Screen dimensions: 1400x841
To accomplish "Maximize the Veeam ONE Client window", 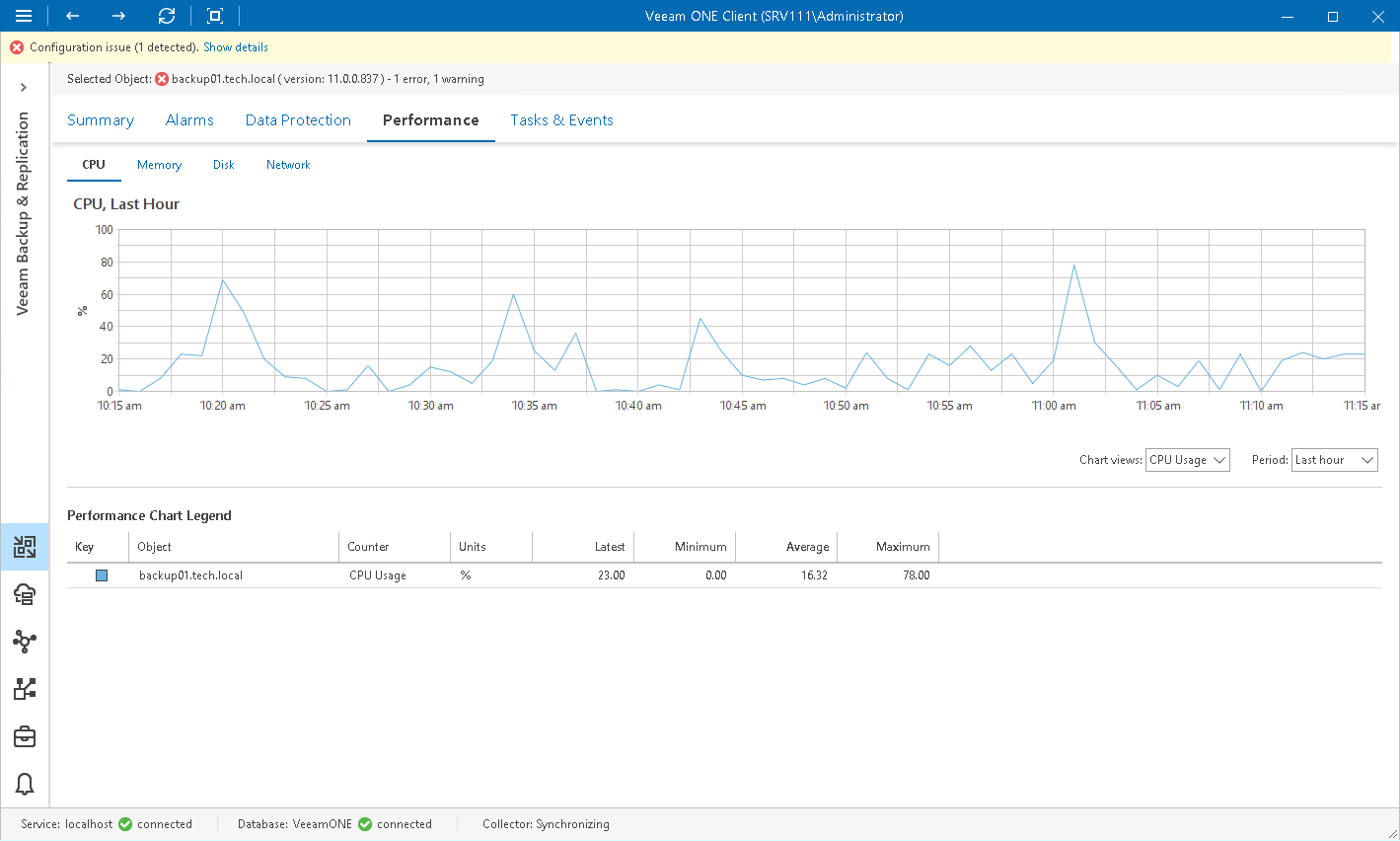I will (x=1333, y=16).
